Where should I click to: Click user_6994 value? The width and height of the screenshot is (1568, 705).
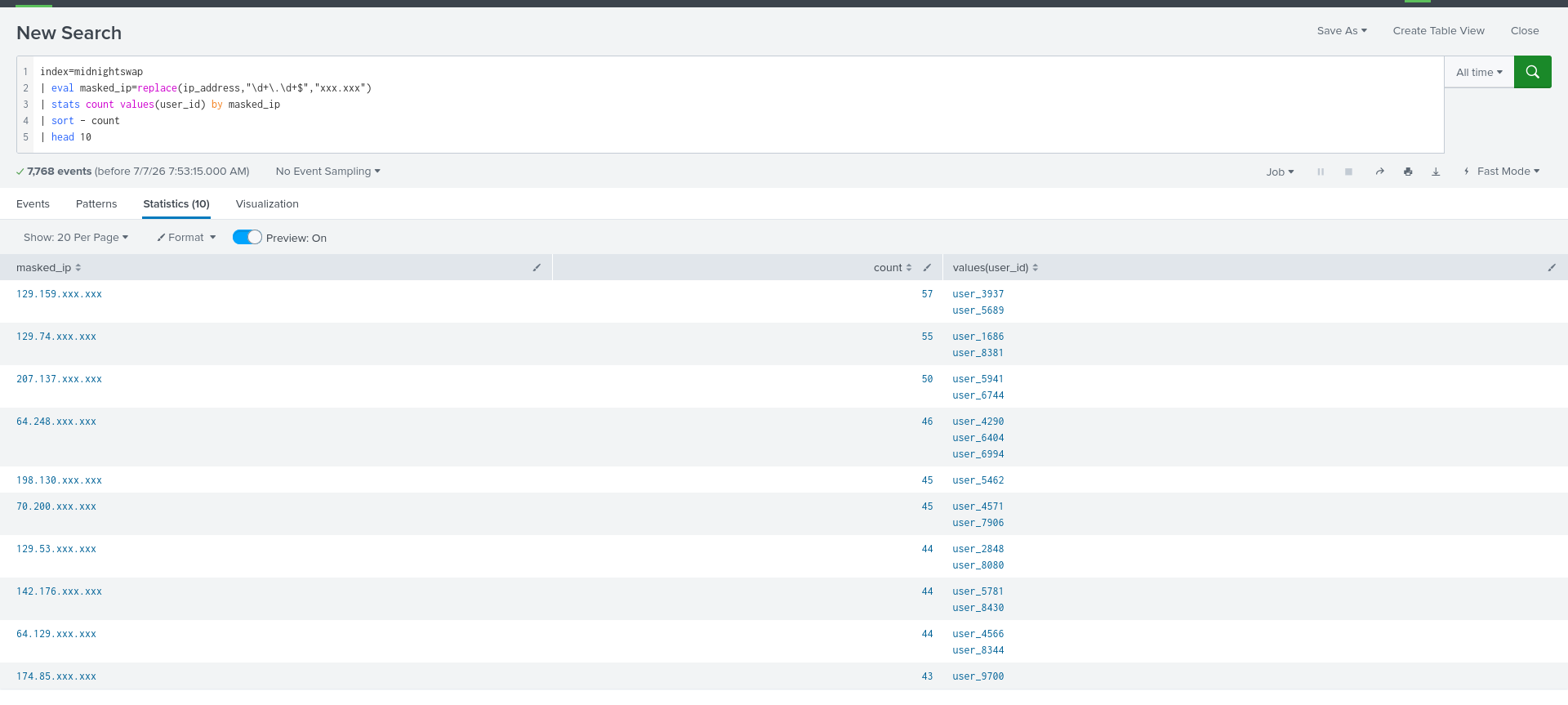click(x=978, y=454)
